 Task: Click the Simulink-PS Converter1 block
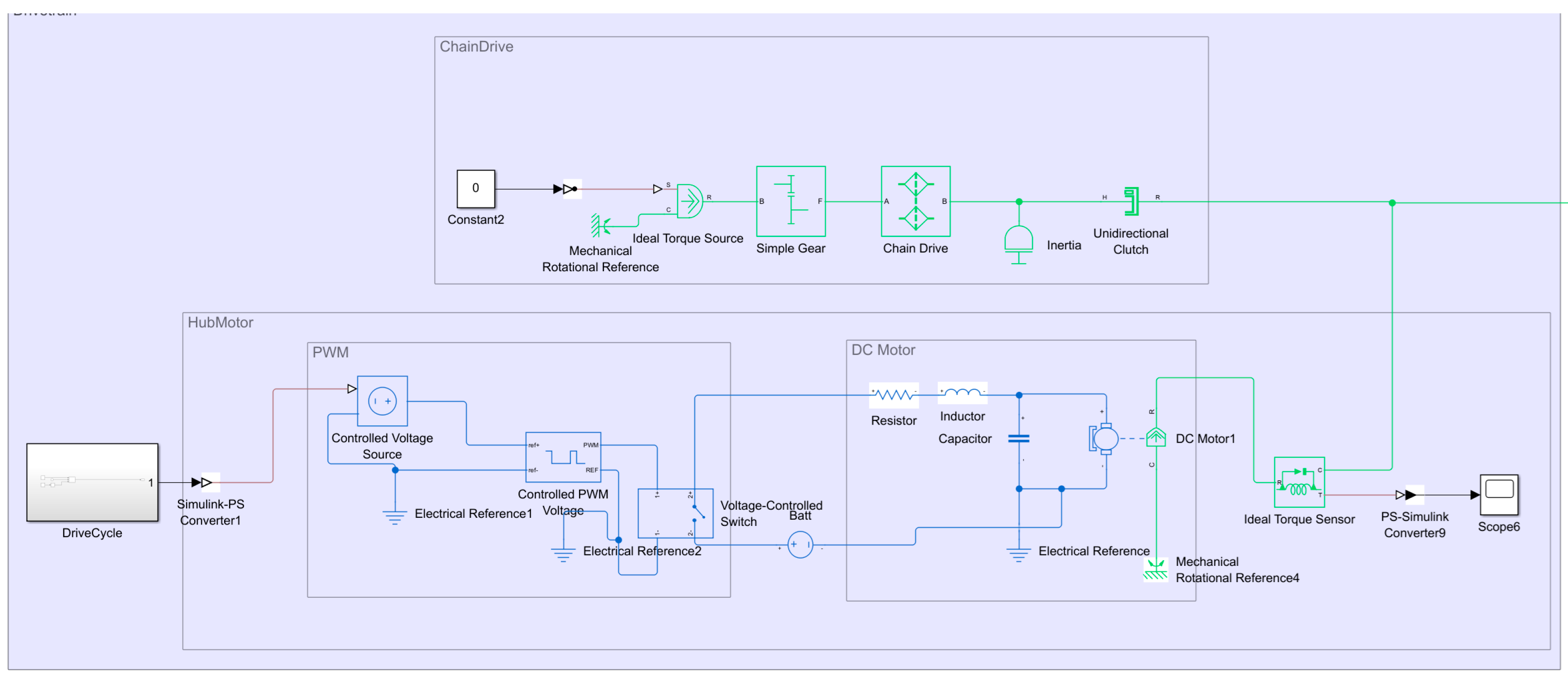209,482
